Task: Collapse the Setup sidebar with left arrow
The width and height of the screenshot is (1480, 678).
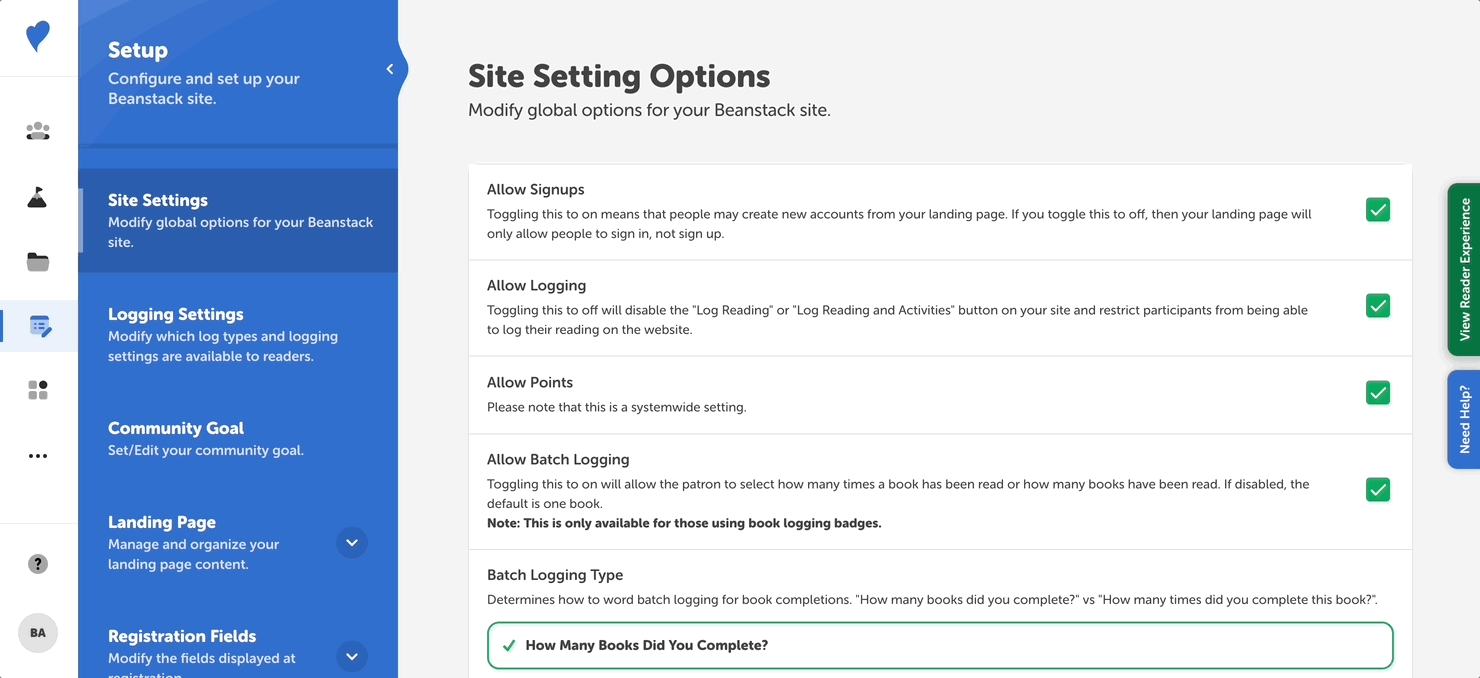Action: [389, 68]
